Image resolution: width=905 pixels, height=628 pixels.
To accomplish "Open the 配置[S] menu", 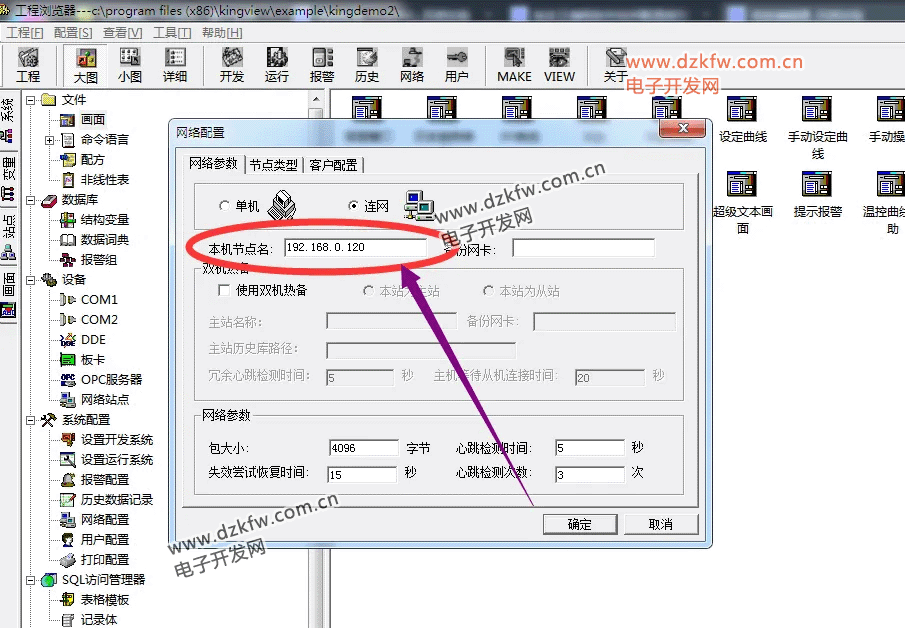I will click(73, 33).
